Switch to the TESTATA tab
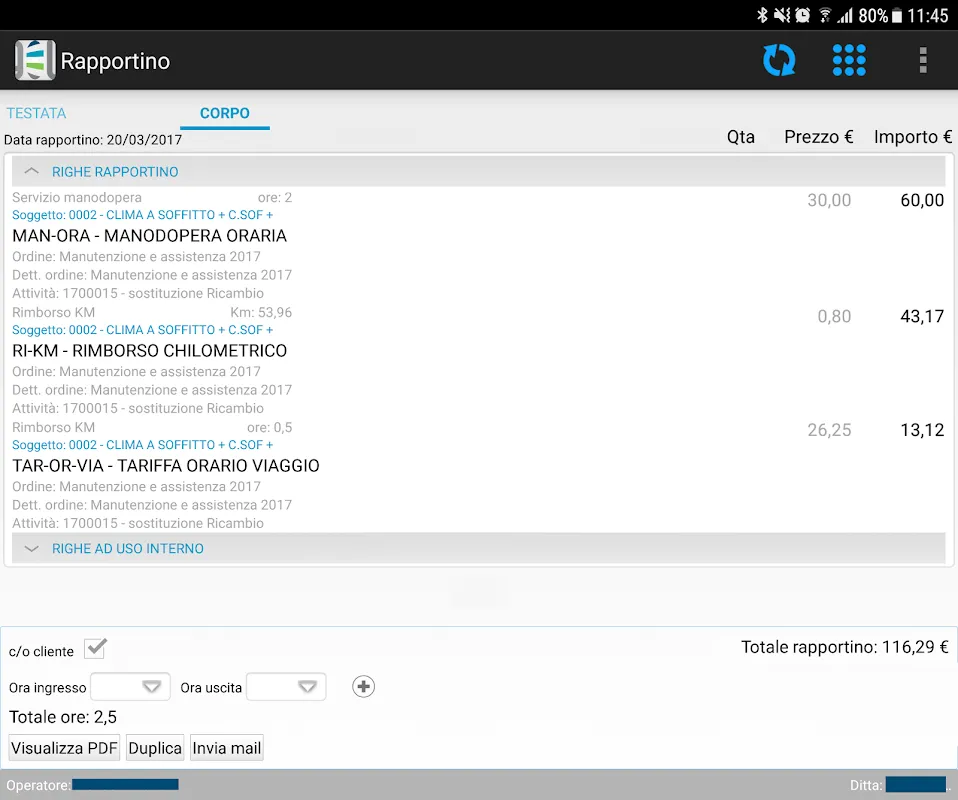The image size is (958, 800). click(37, 113)
